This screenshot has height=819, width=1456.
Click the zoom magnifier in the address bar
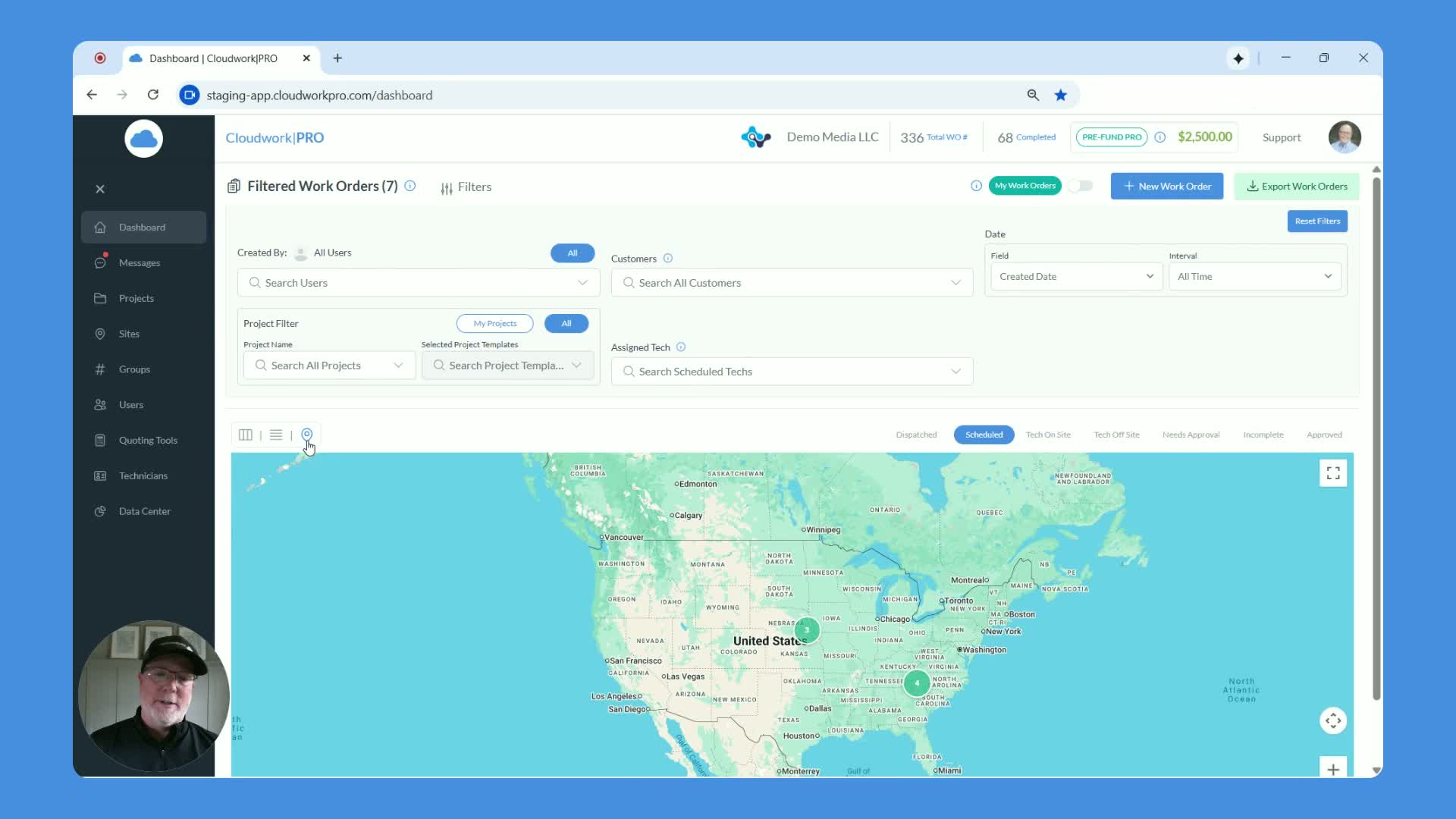click(x=1033, y=96)
